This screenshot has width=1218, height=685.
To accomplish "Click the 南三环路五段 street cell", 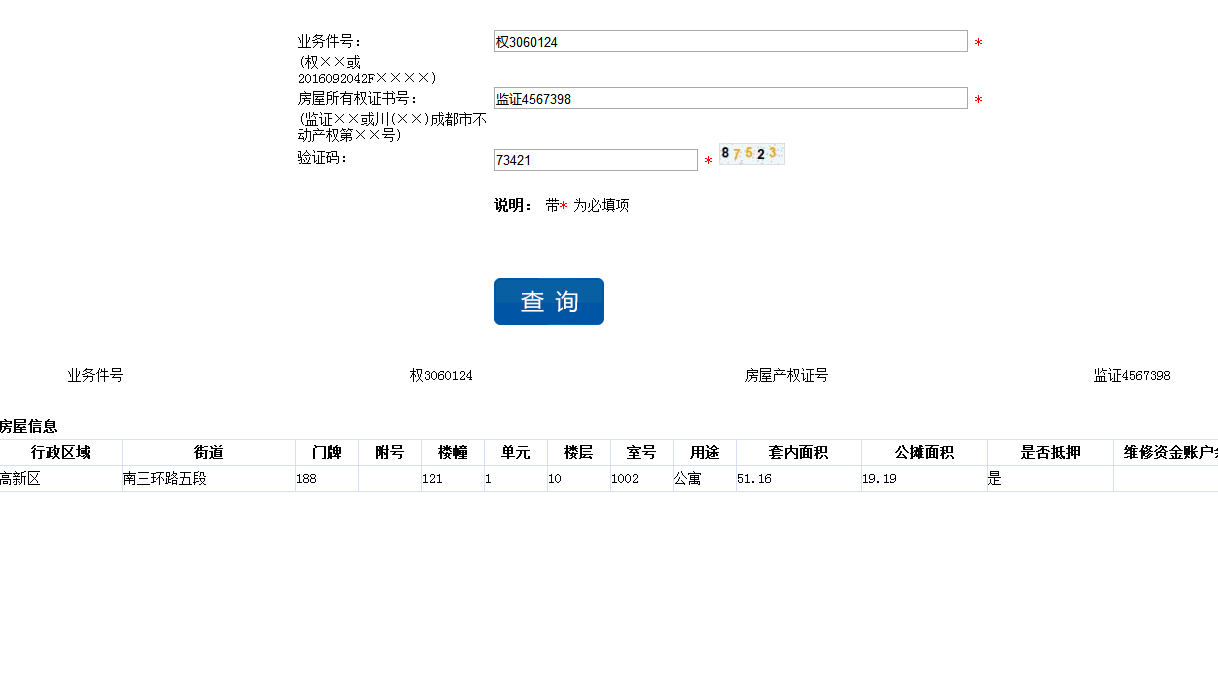I will (x=208, y=479).
